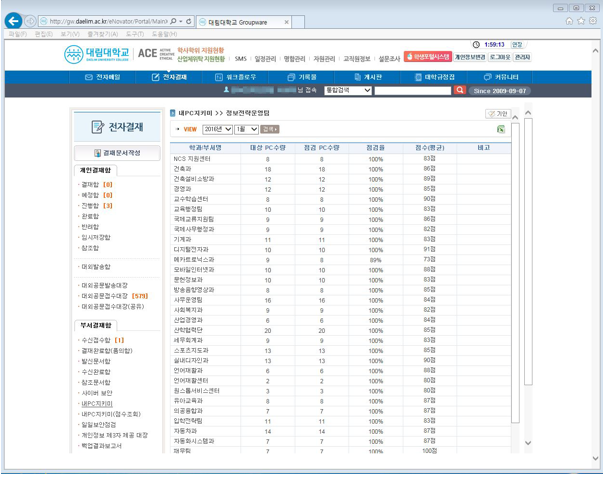608x482 pixels.
Task: Open the 임시저장함 sidebar item
Action: (96, 237)
